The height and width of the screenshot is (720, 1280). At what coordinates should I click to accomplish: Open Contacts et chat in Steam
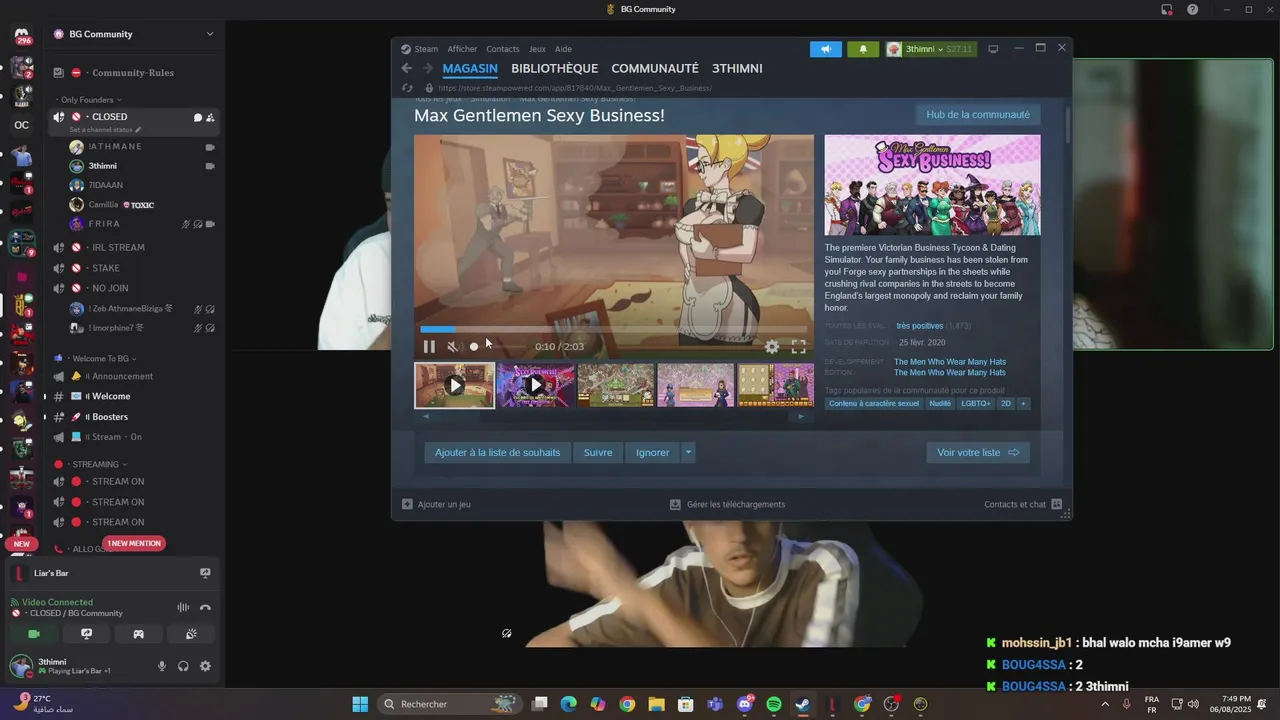(1023, 504)
